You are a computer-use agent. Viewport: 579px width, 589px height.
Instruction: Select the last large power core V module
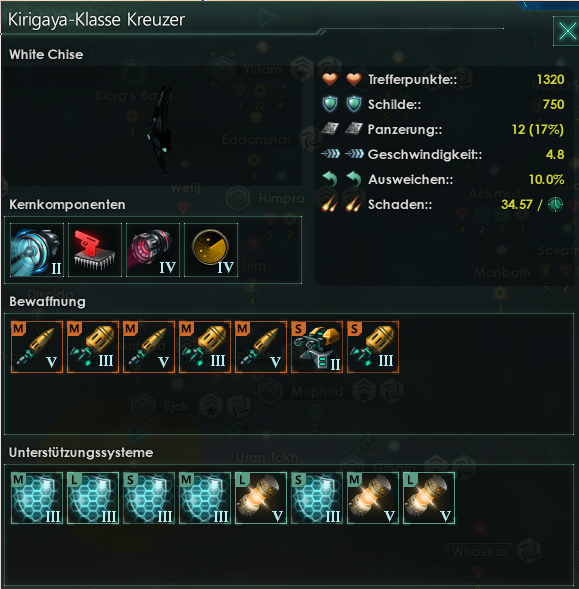[429, 498]
